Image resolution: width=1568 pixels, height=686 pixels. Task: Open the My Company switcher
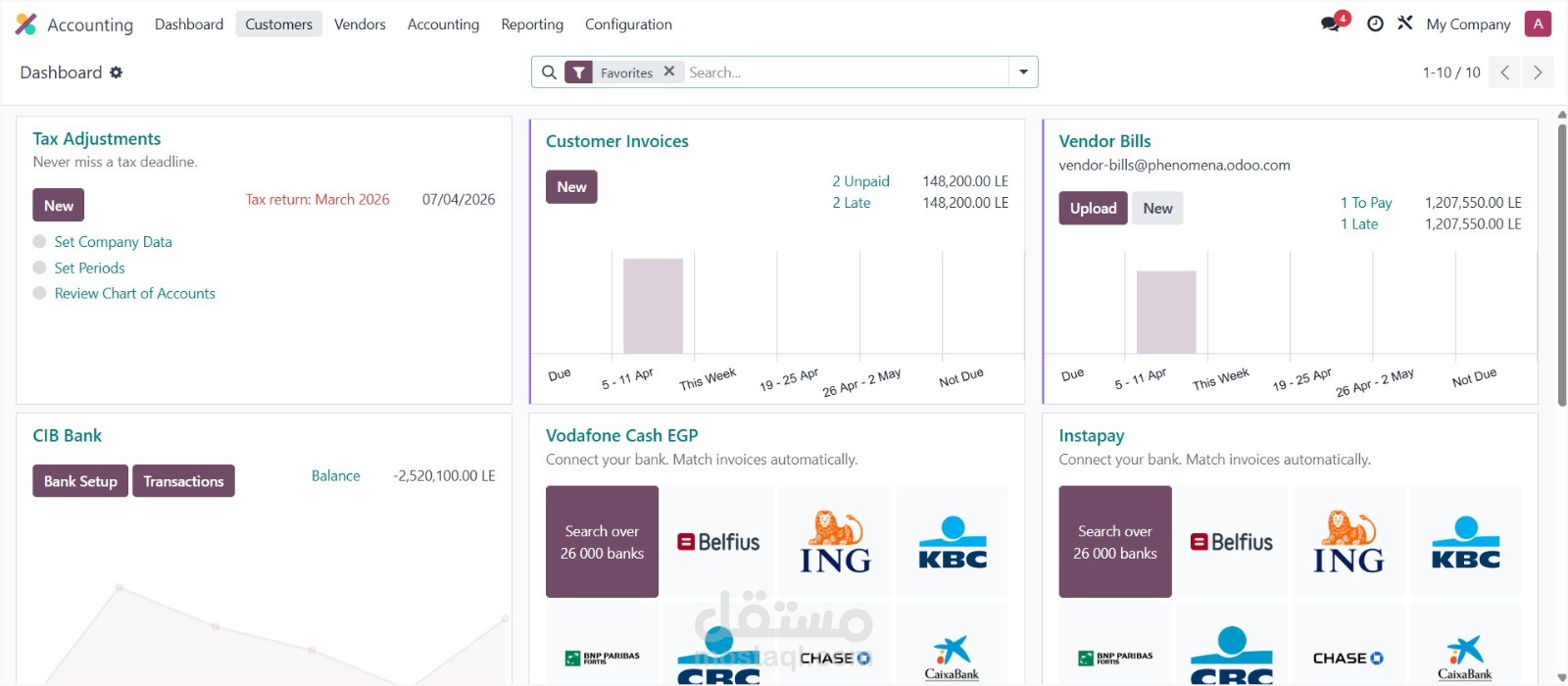[1468, 24]
